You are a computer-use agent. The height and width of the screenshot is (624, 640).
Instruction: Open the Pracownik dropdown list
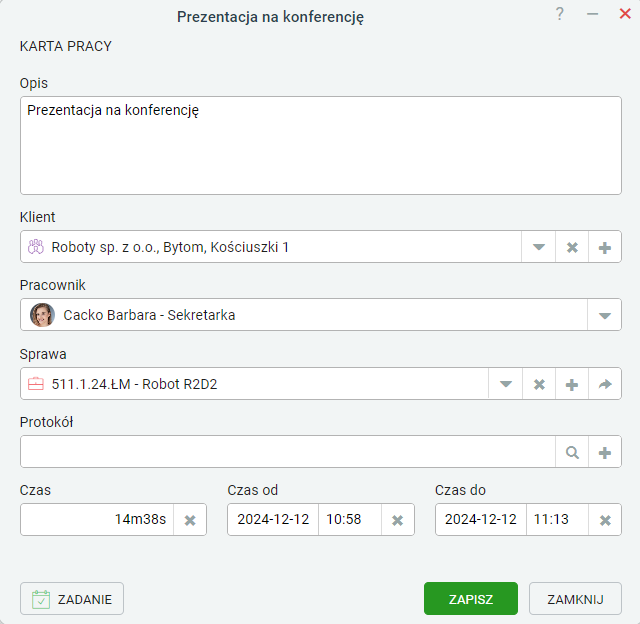point(604,315)
